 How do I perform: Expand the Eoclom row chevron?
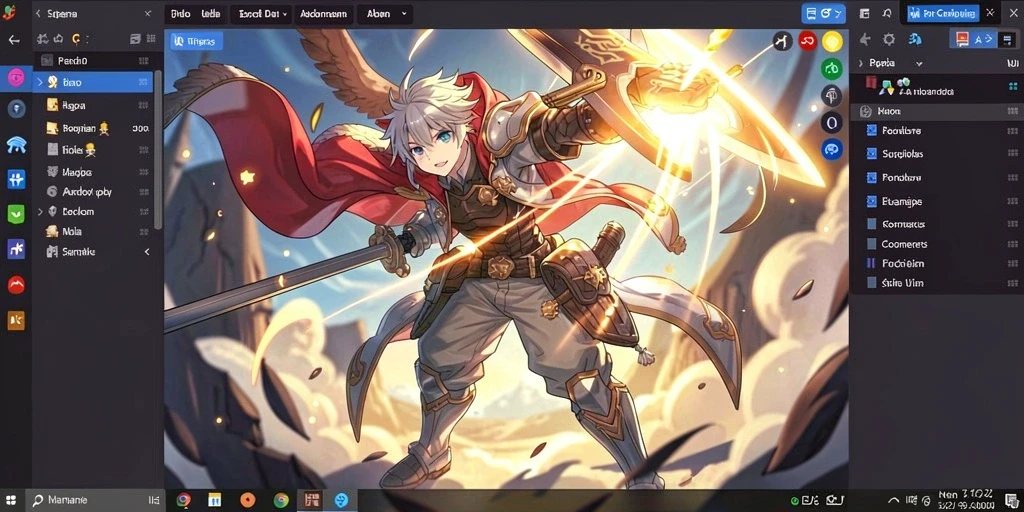coord(40,212)
